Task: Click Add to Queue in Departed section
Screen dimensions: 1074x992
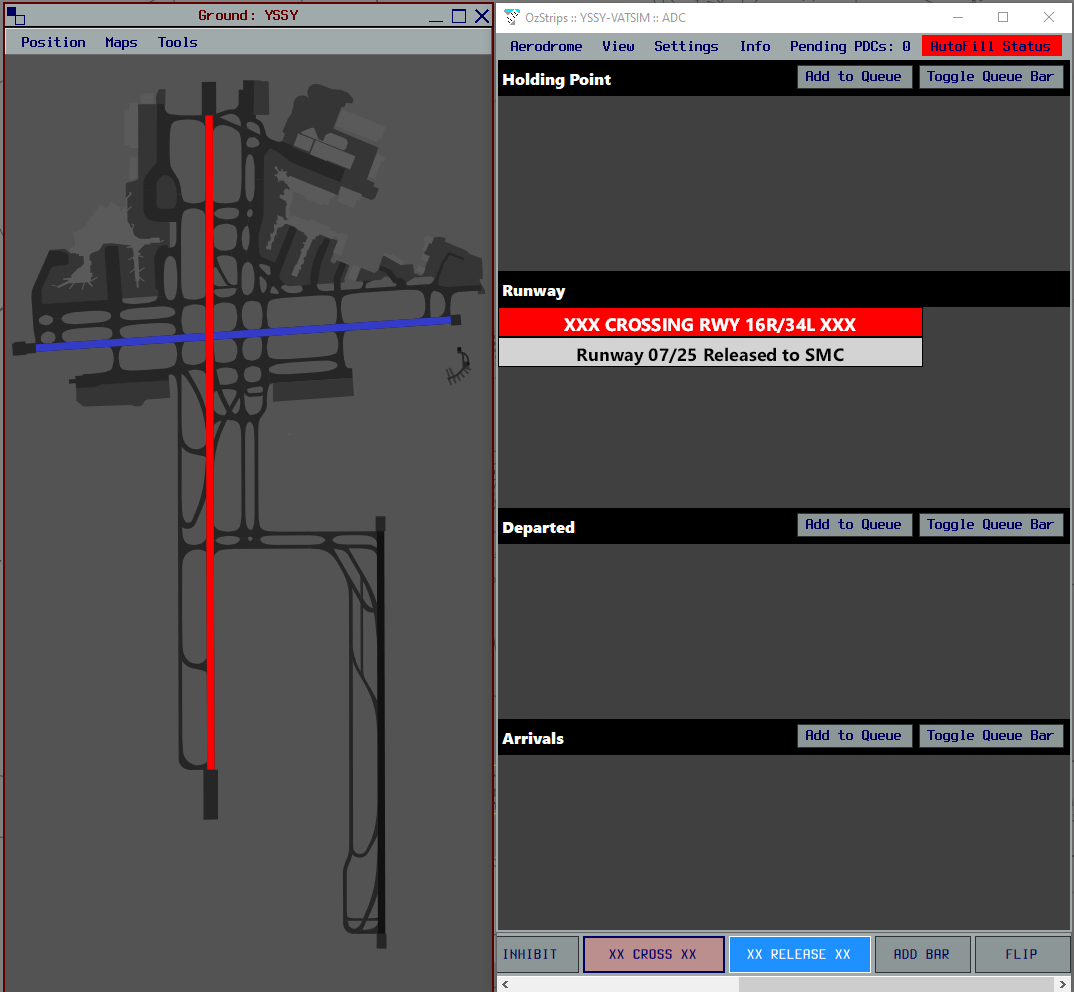Action: [x=854, y=525]
